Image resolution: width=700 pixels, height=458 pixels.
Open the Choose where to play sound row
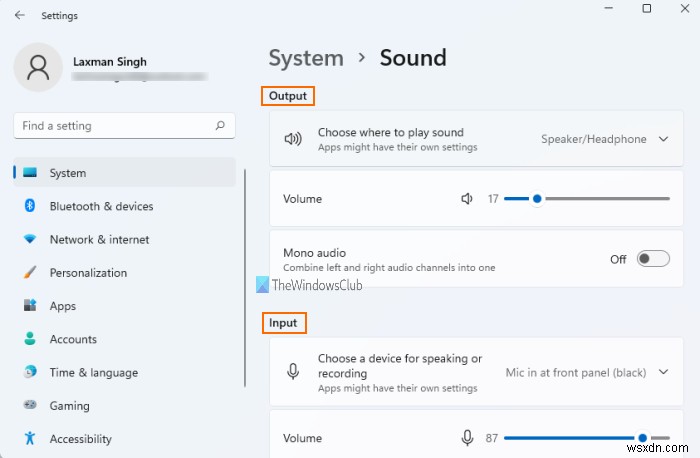point(400,139)
